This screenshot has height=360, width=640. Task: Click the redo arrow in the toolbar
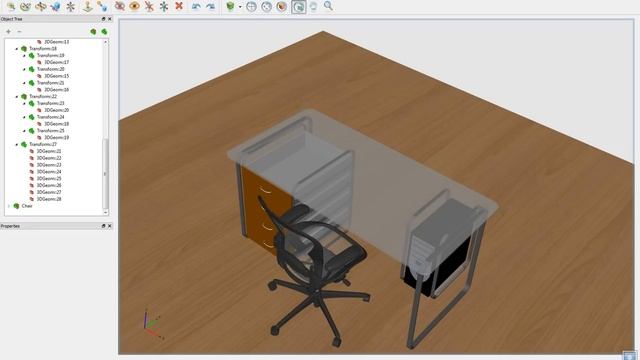tap(211, 6)
